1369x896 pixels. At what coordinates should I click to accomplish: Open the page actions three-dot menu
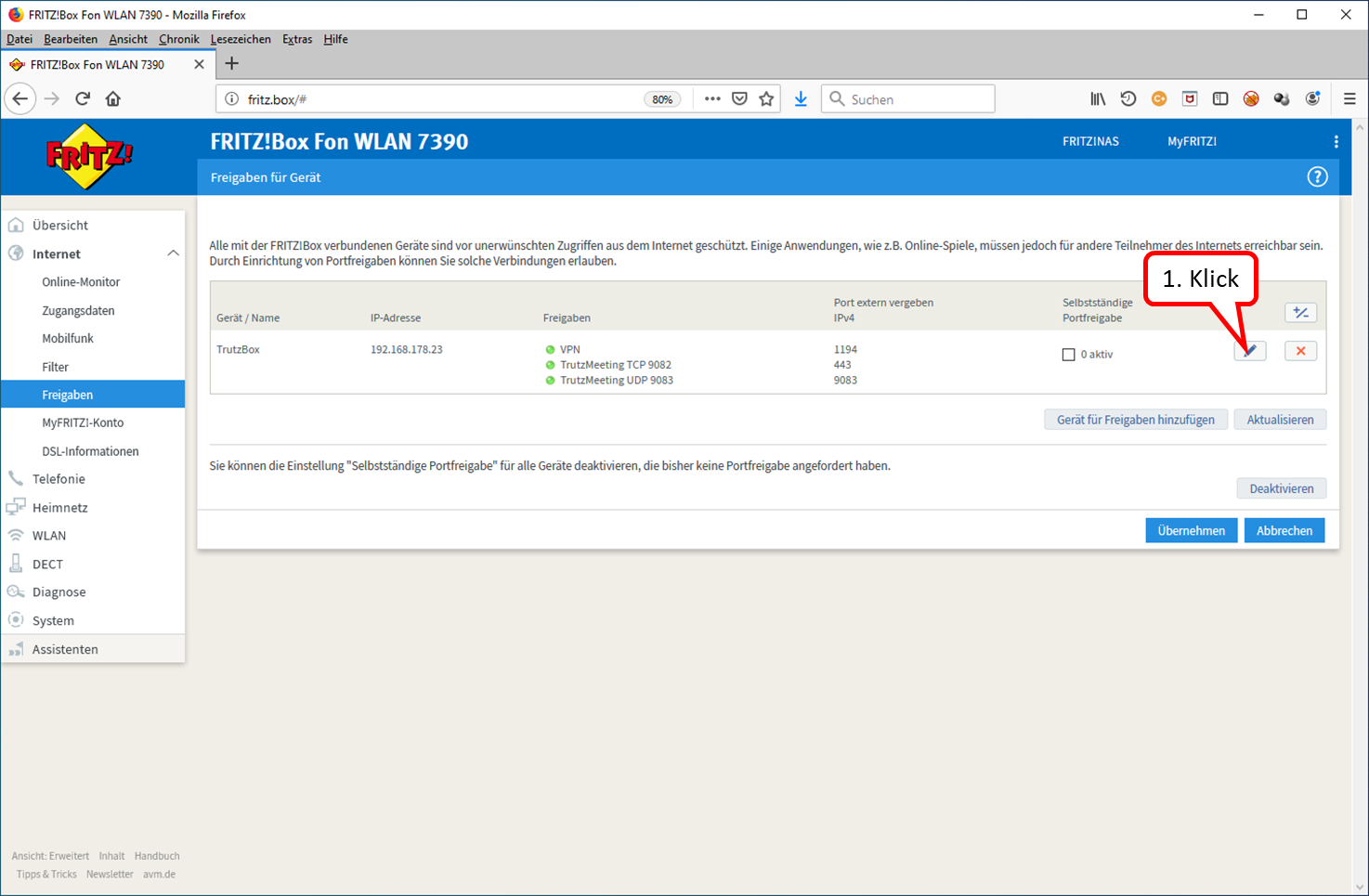point(712,98)
